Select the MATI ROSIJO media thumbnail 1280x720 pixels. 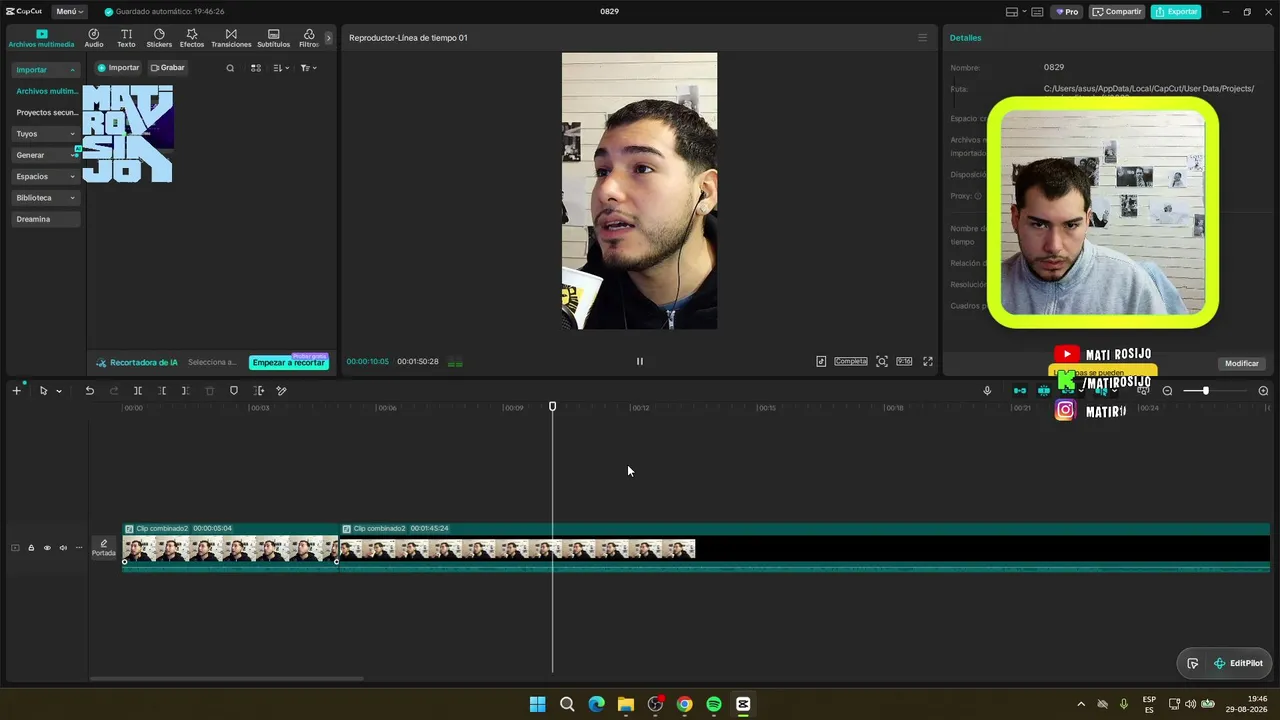[x=128, y=134]
